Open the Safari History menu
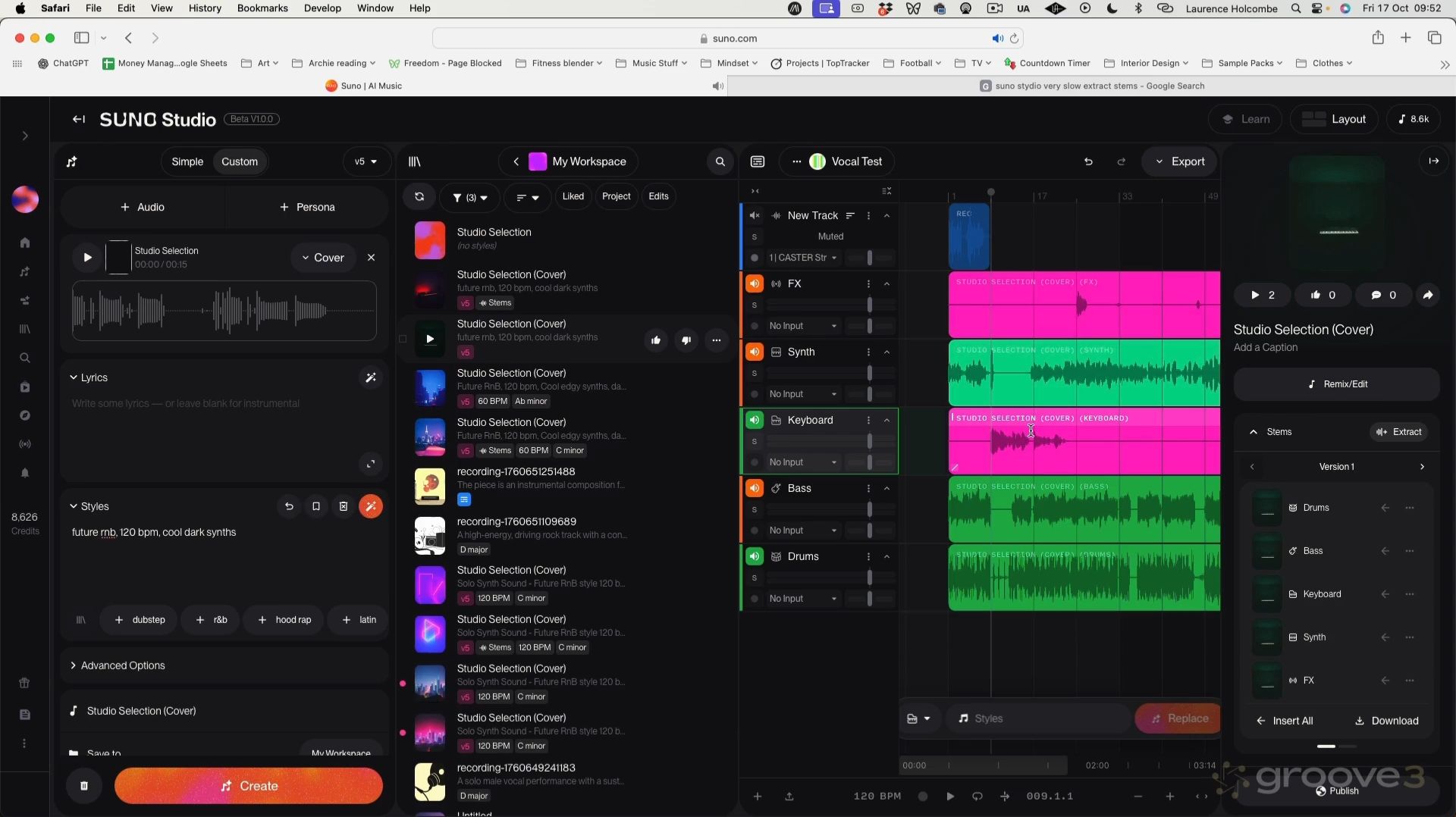This screenshot has width=1456, height=817. click(x=205, y=8)
